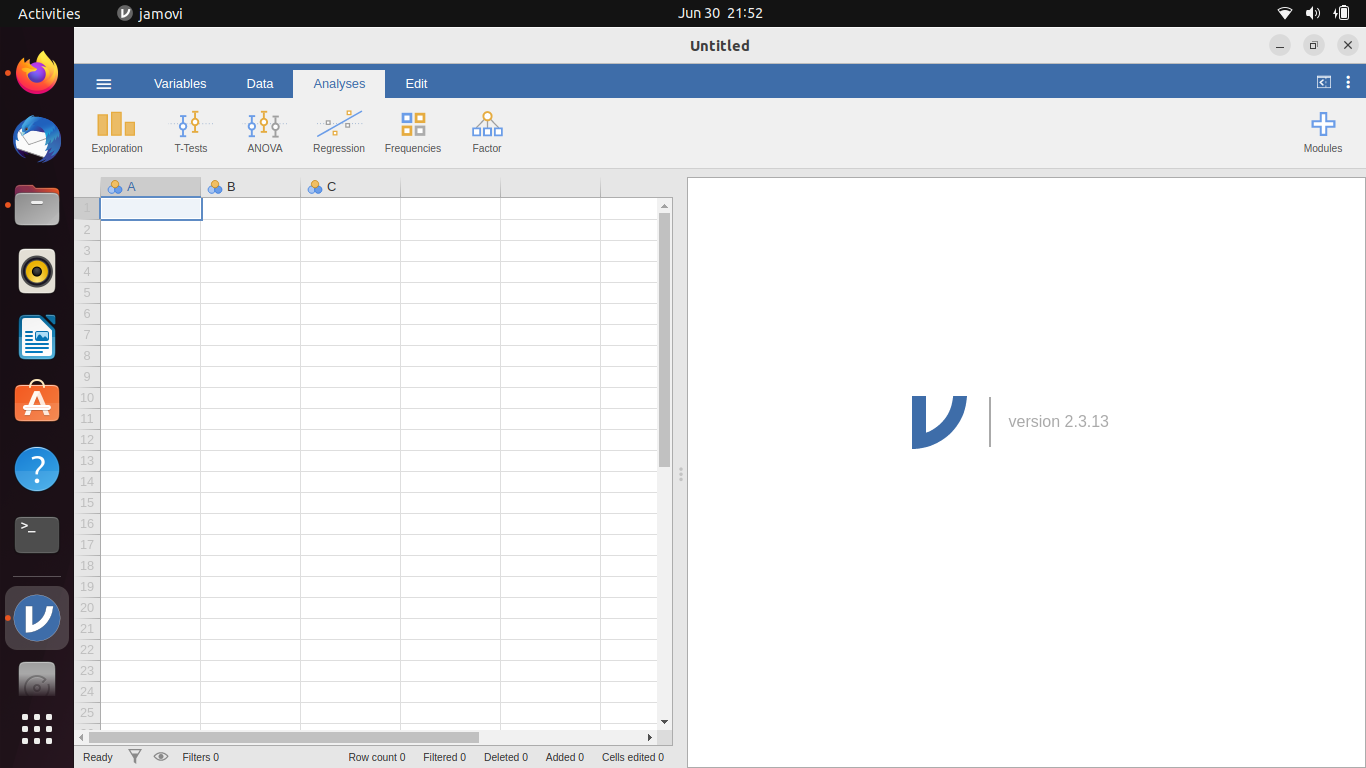The image size is (1366, 768).
Task: Open the T-Tests analyses menu
Action: (x=190, y=132)
